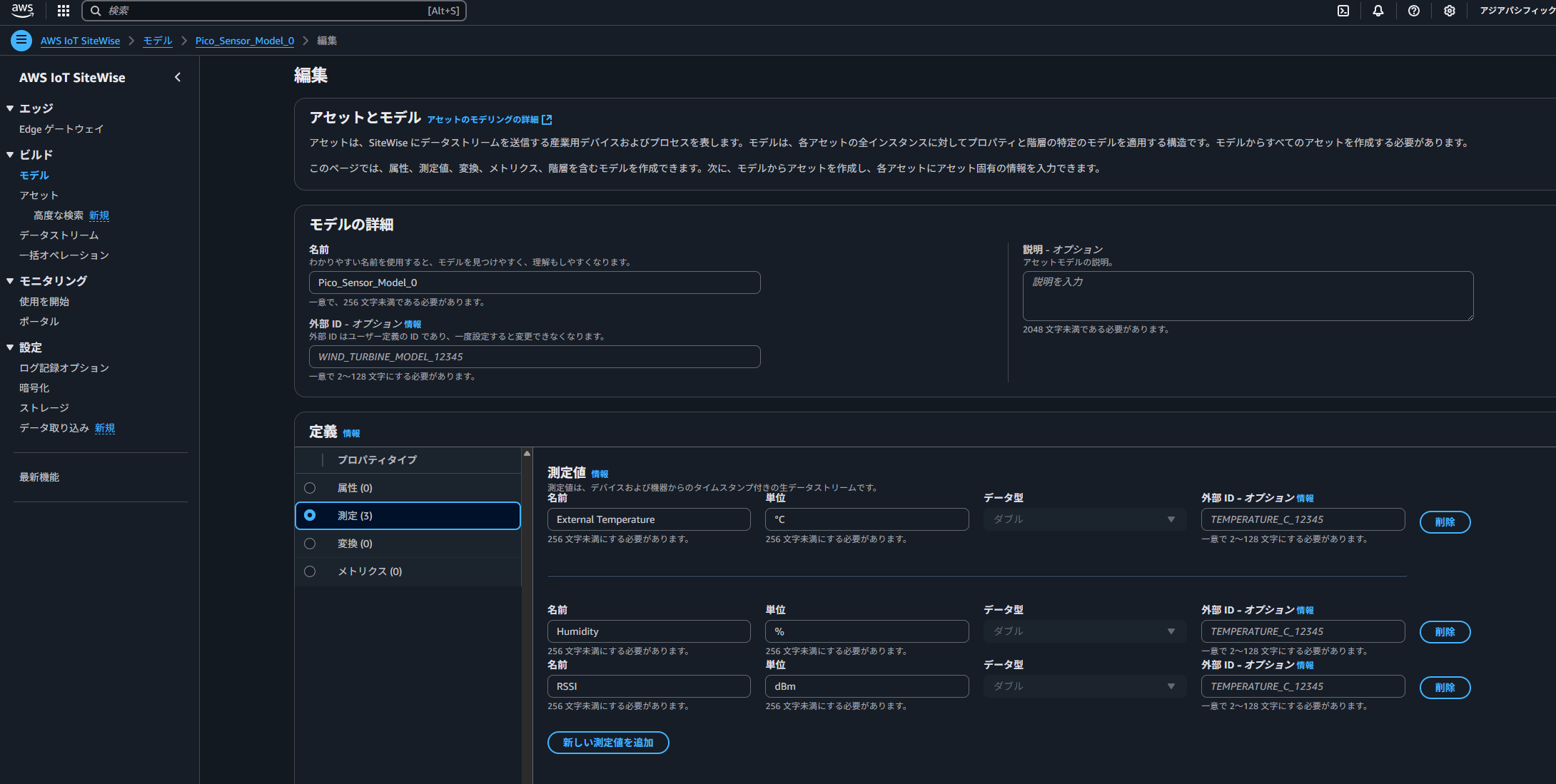Open ストレージ settings
Screen dimensions: 1556x784
(44, 408)
